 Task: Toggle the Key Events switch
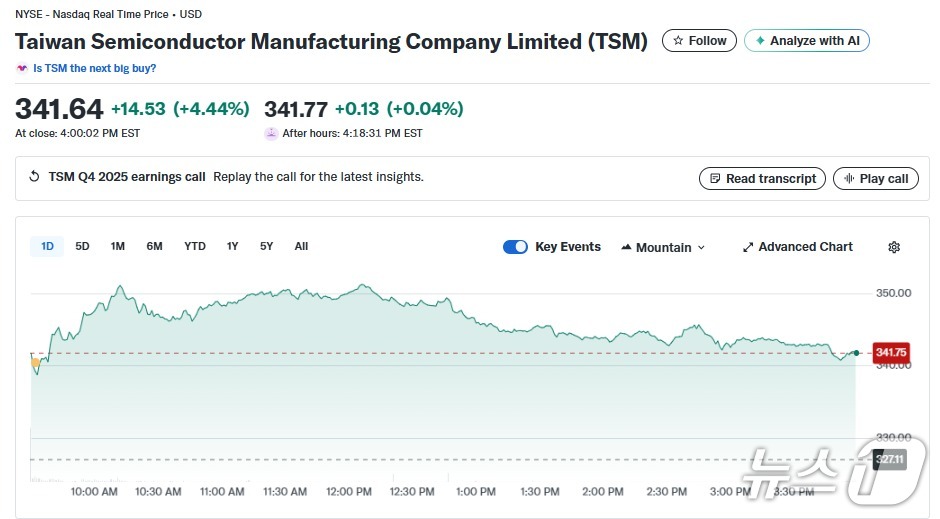pos(515,247)
